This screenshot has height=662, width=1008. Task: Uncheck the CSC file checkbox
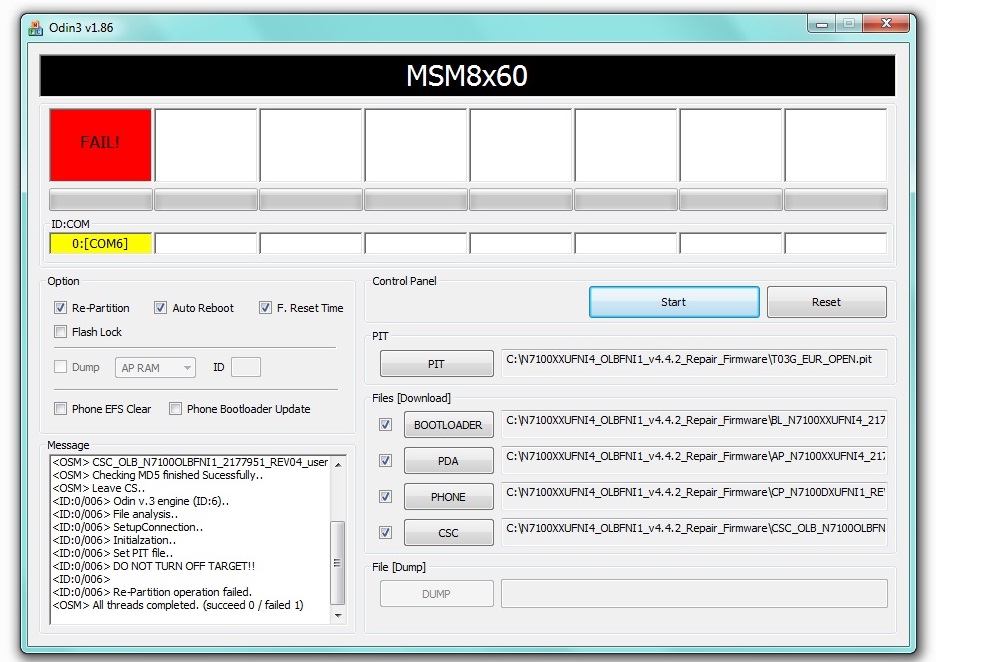(x=386, y=533)
